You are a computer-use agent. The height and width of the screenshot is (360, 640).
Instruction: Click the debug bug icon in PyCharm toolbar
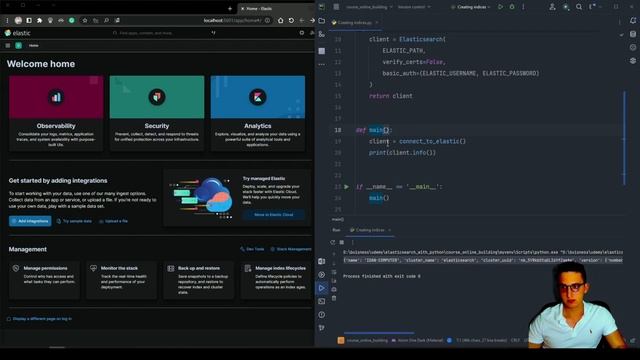point(512,7)
